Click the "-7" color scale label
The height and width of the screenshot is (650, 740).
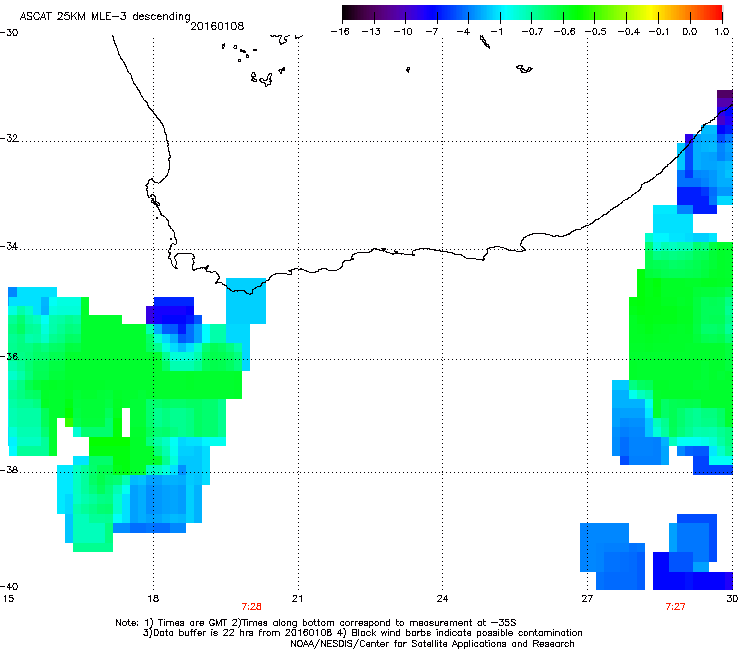(431, 32)
